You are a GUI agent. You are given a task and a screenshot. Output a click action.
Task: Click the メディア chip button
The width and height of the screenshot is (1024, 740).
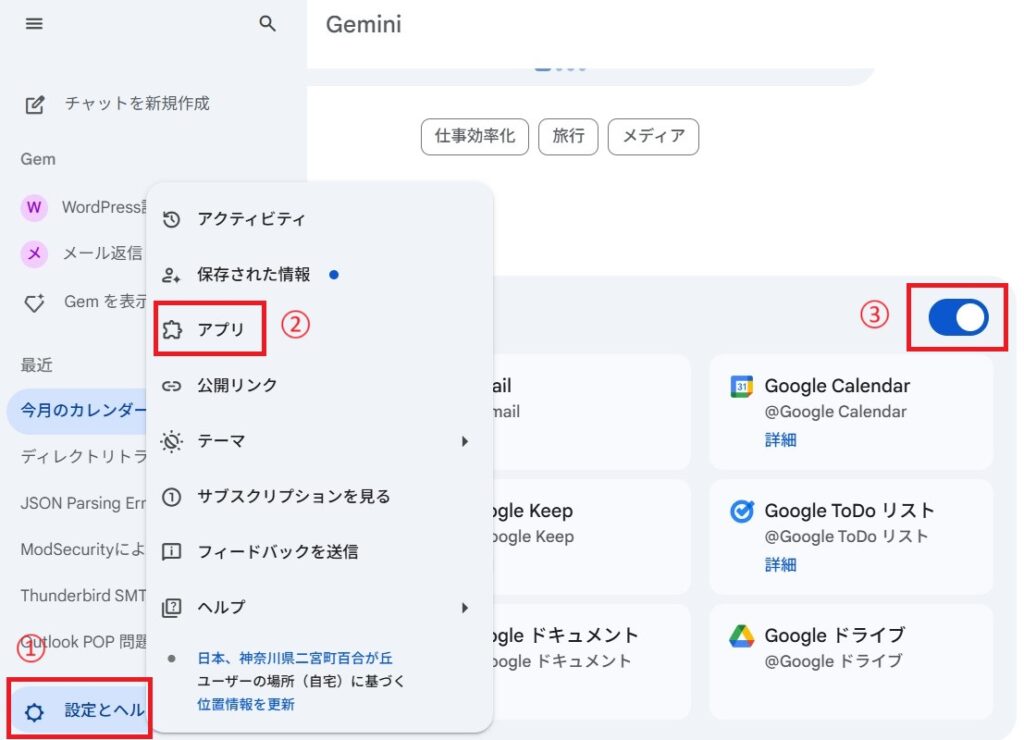click(653, 137)
